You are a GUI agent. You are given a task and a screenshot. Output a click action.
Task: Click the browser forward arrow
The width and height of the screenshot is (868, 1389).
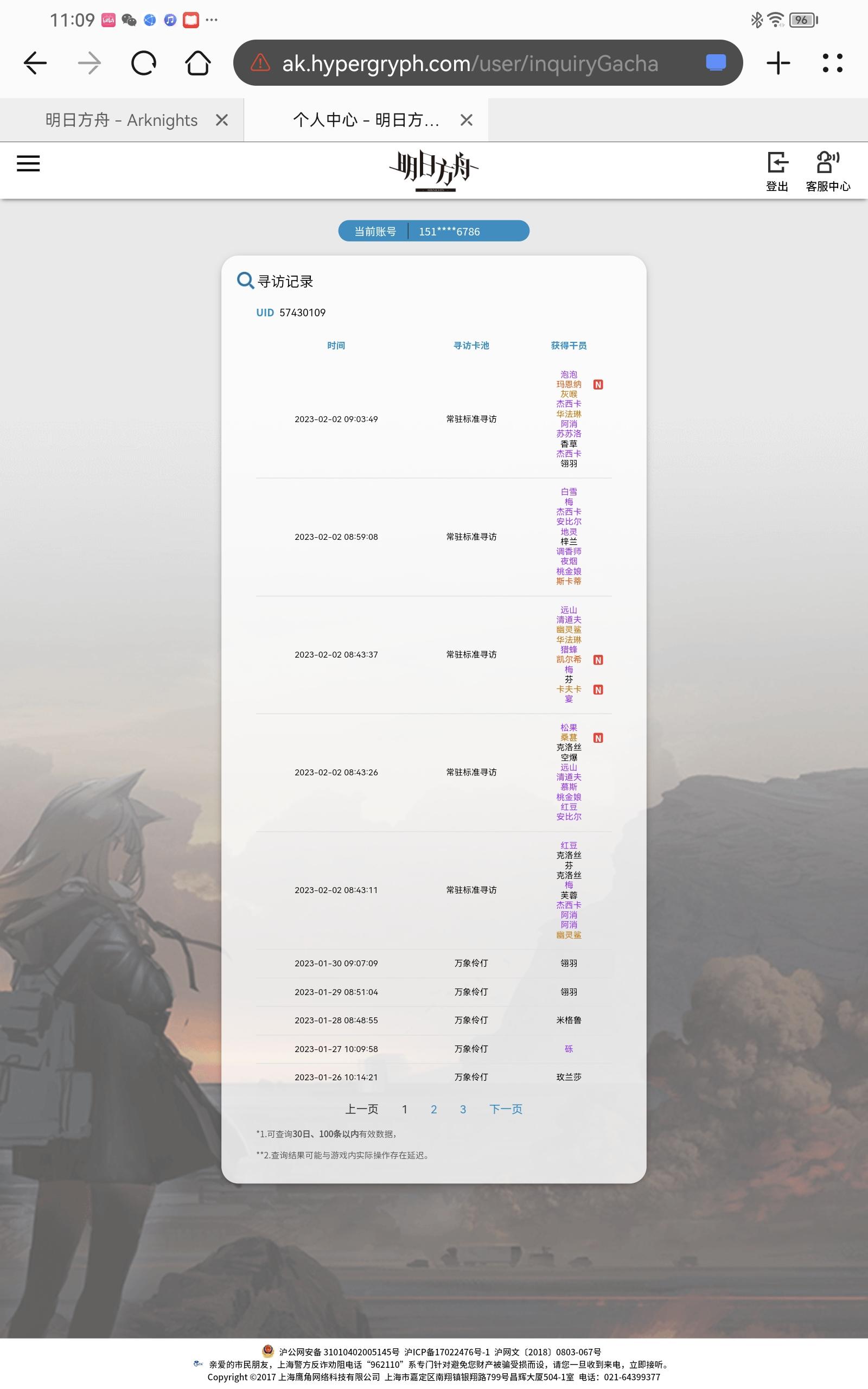89,63
